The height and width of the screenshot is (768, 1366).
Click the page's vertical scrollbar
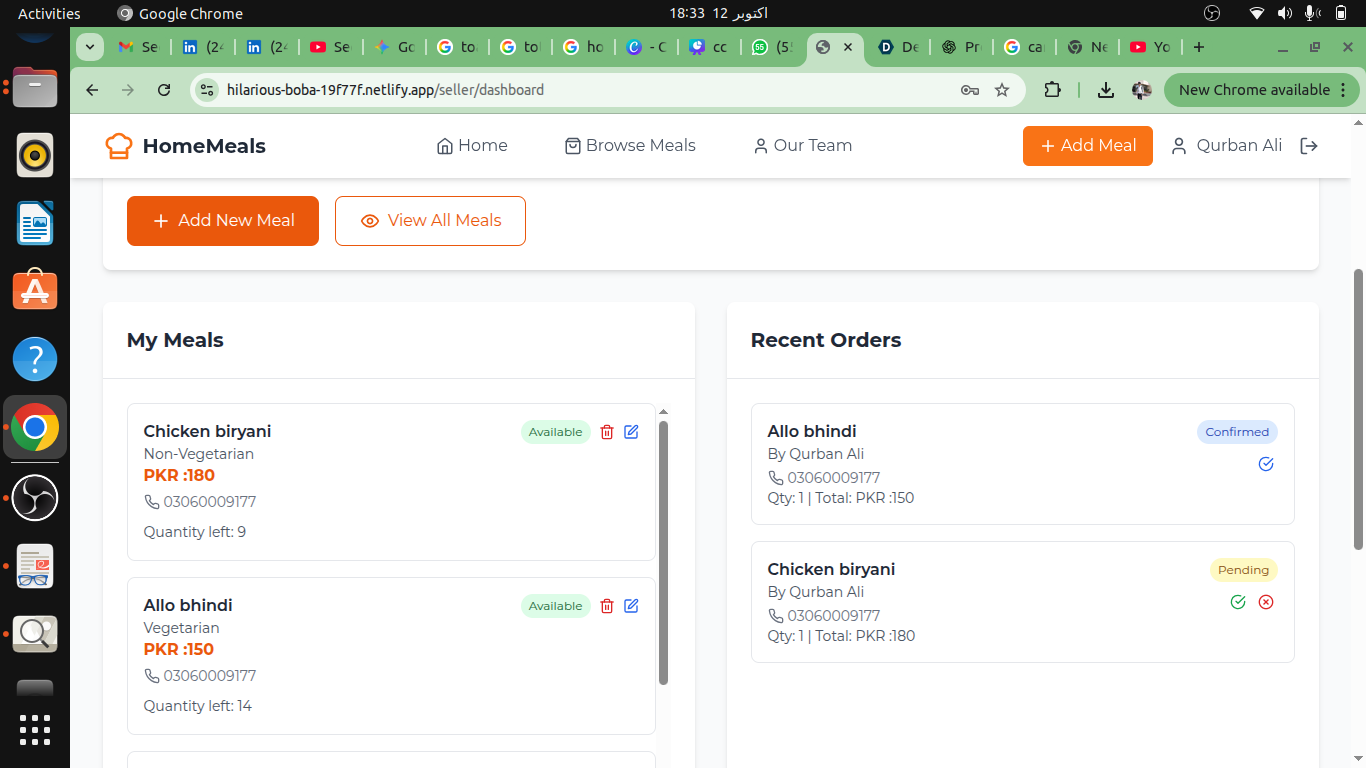[1358, 409]
